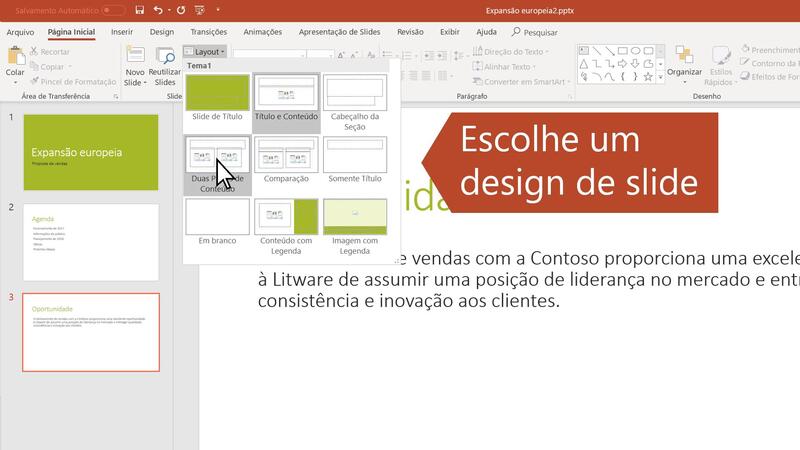
Task: Click the Undo arrow icon
Action: click(160, 10)
